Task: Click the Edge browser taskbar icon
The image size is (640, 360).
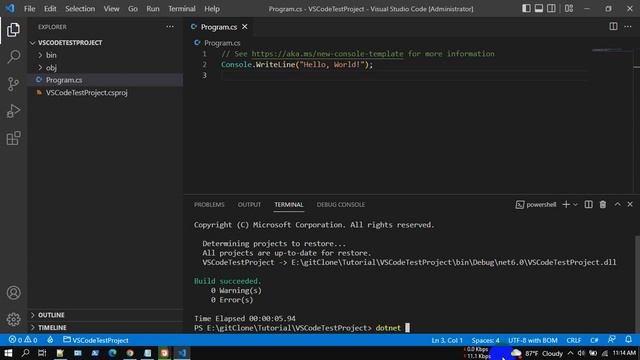Action: (x=112, y=353)
